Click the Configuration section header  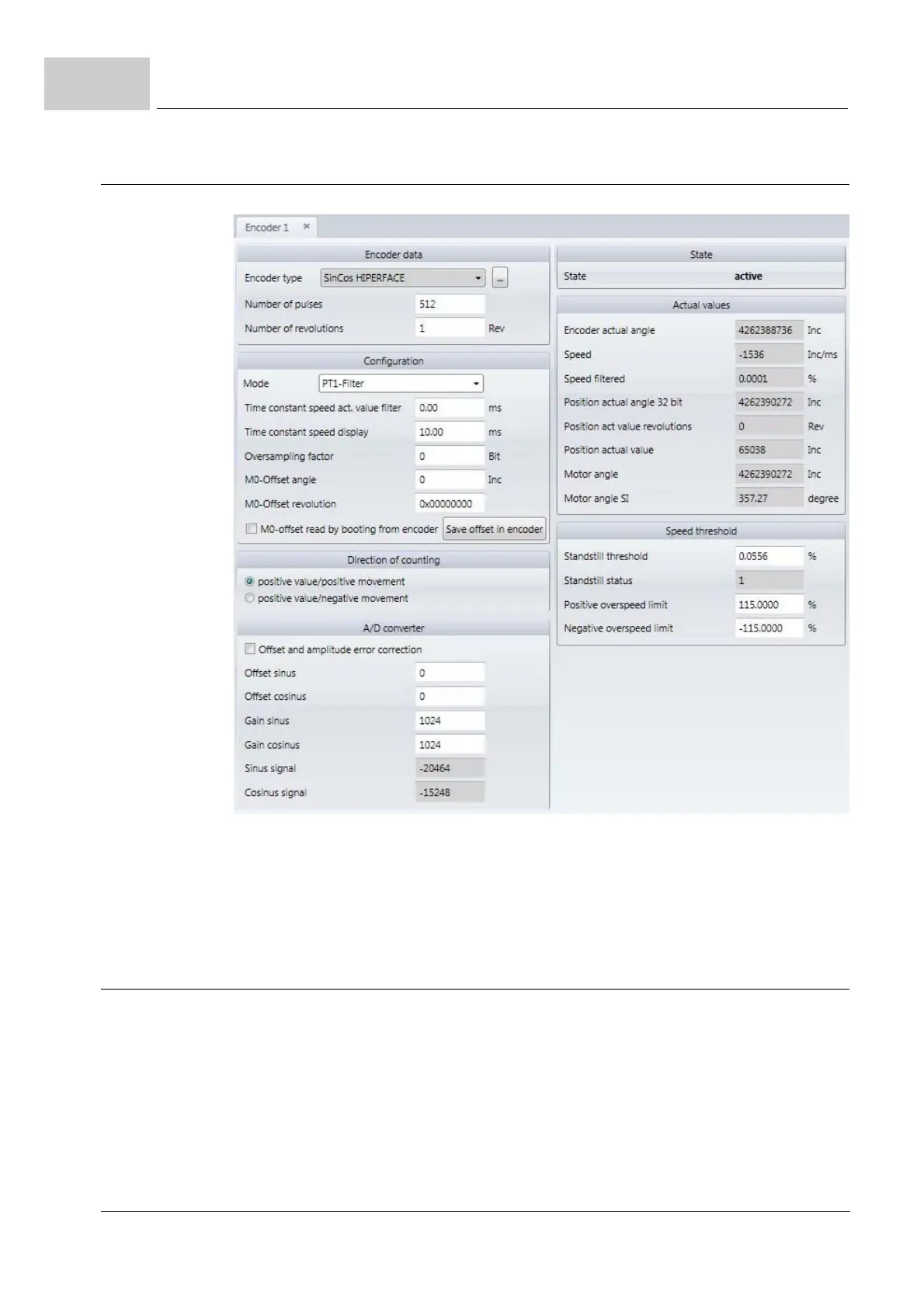tap(394, 361)
